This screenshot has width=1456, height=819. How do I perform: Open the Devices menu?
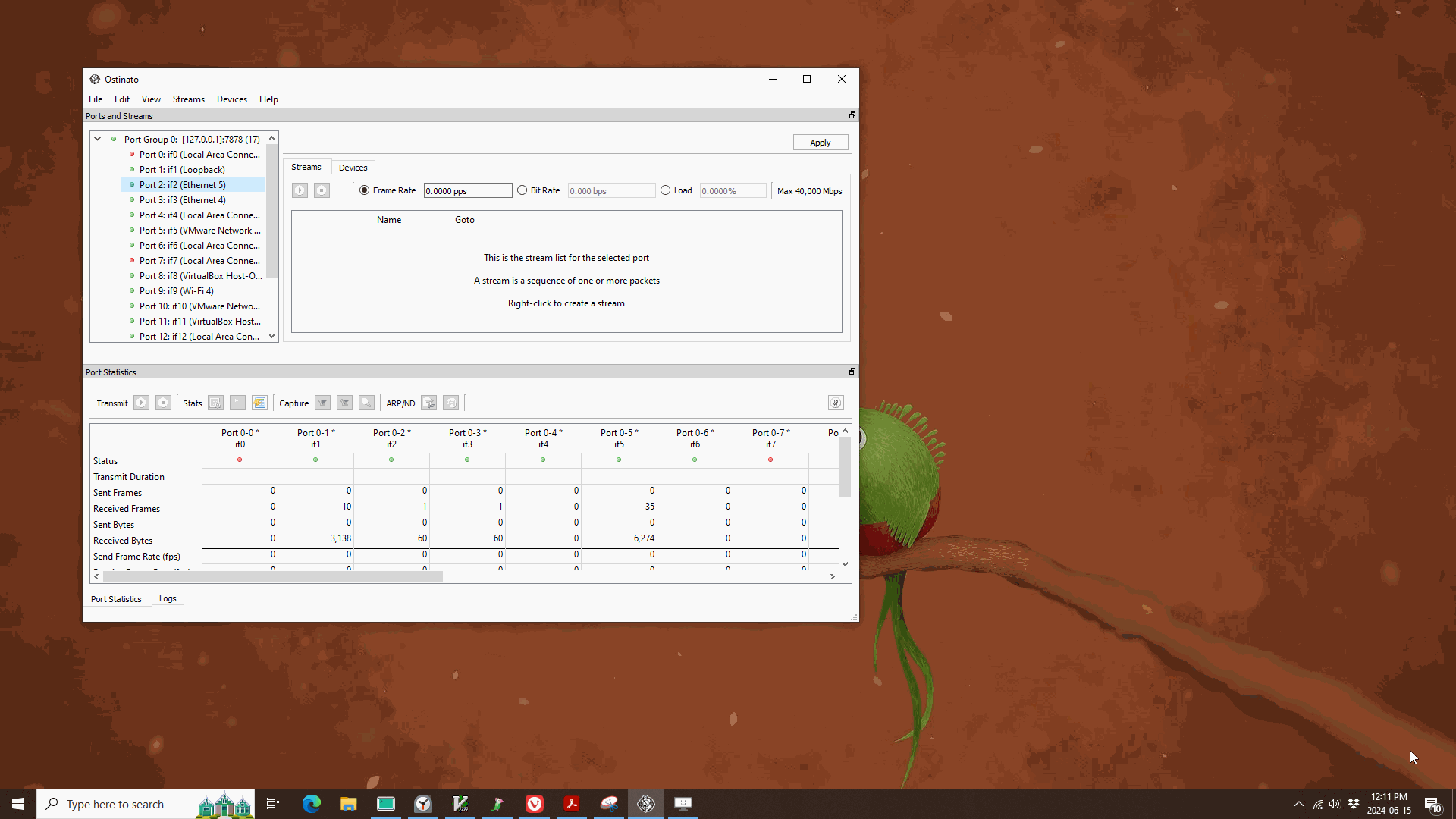coord(231,99)
